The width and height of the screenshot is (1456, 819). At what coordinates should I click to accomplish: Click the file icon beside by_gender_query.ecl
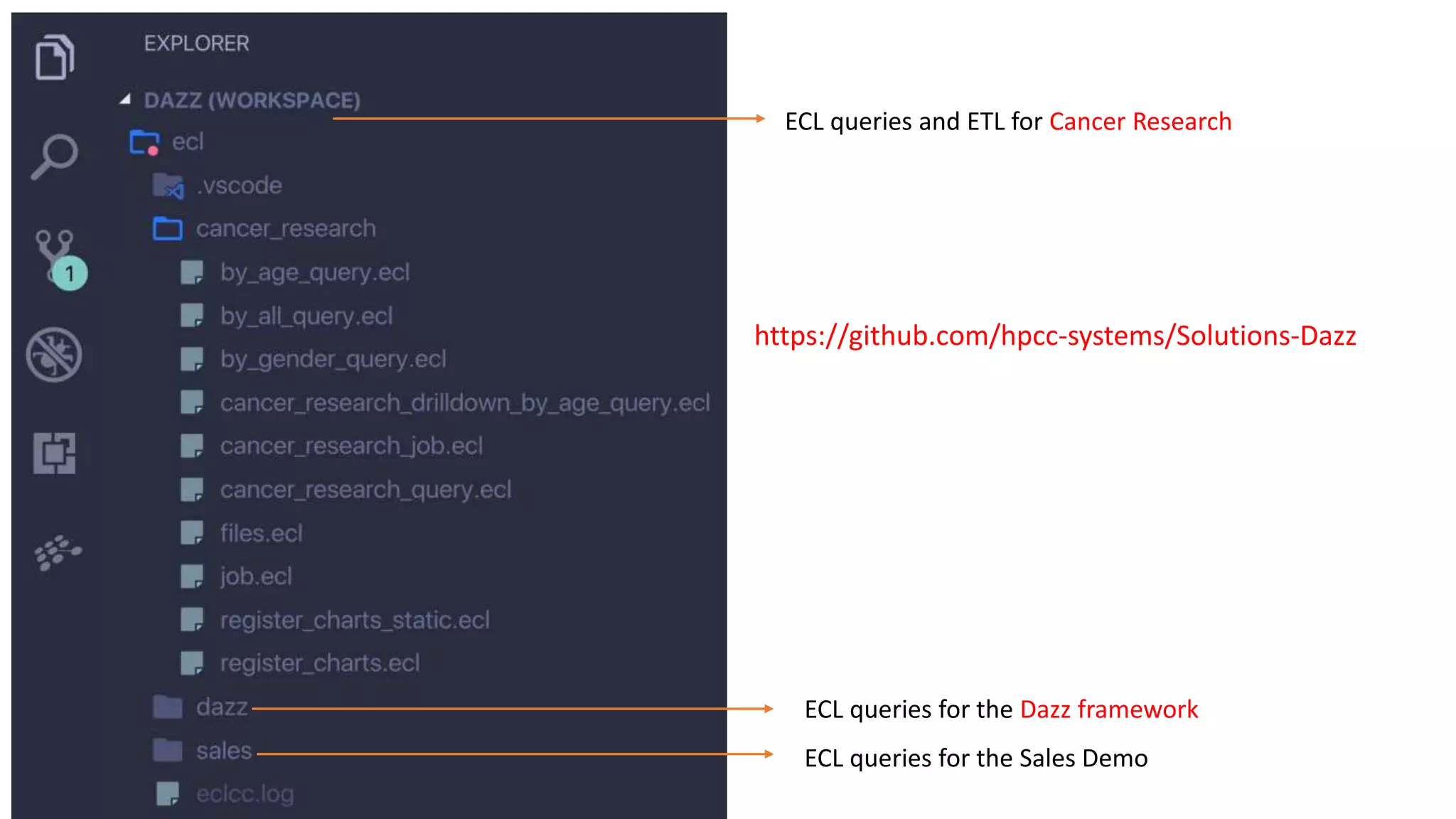click(x=192, y=359)
